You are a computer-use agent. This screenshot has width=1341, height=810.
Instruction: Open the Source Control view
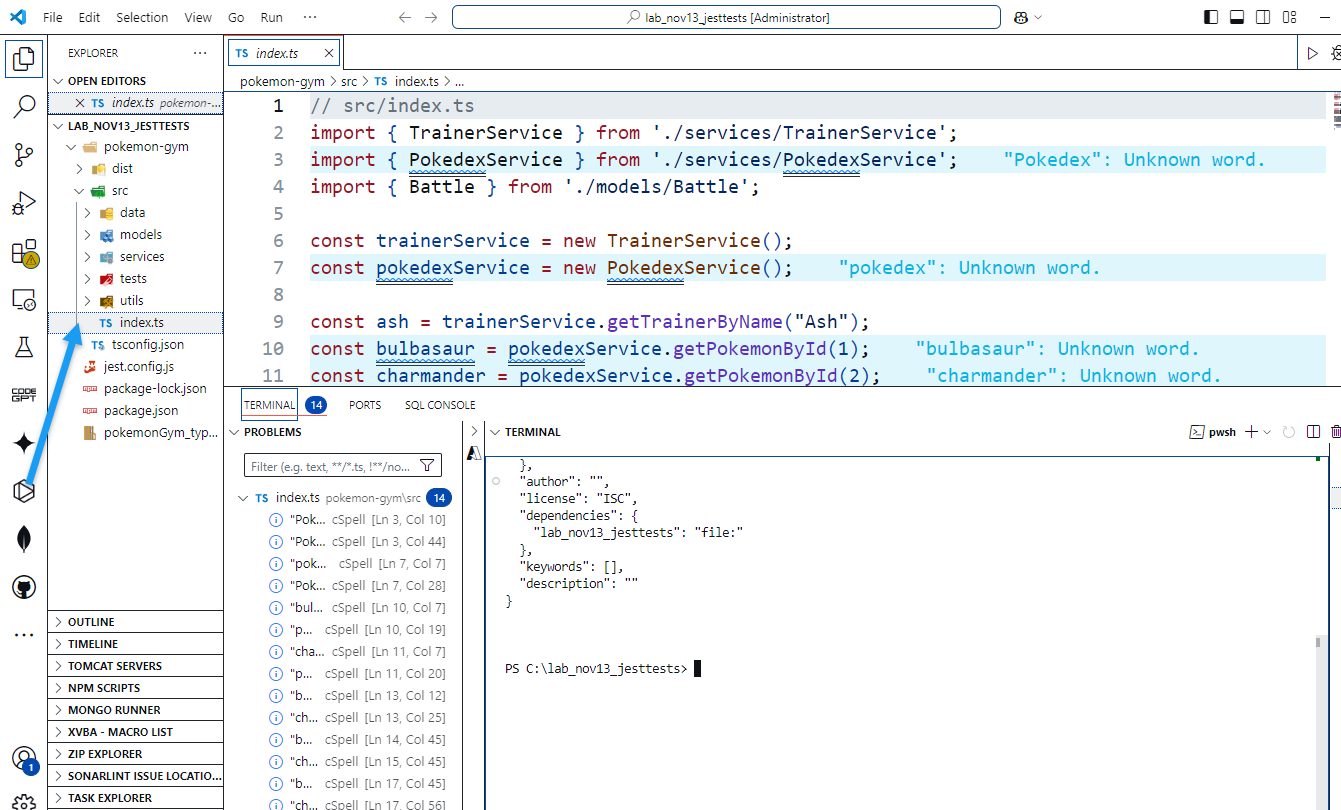[x=23, y=155]
